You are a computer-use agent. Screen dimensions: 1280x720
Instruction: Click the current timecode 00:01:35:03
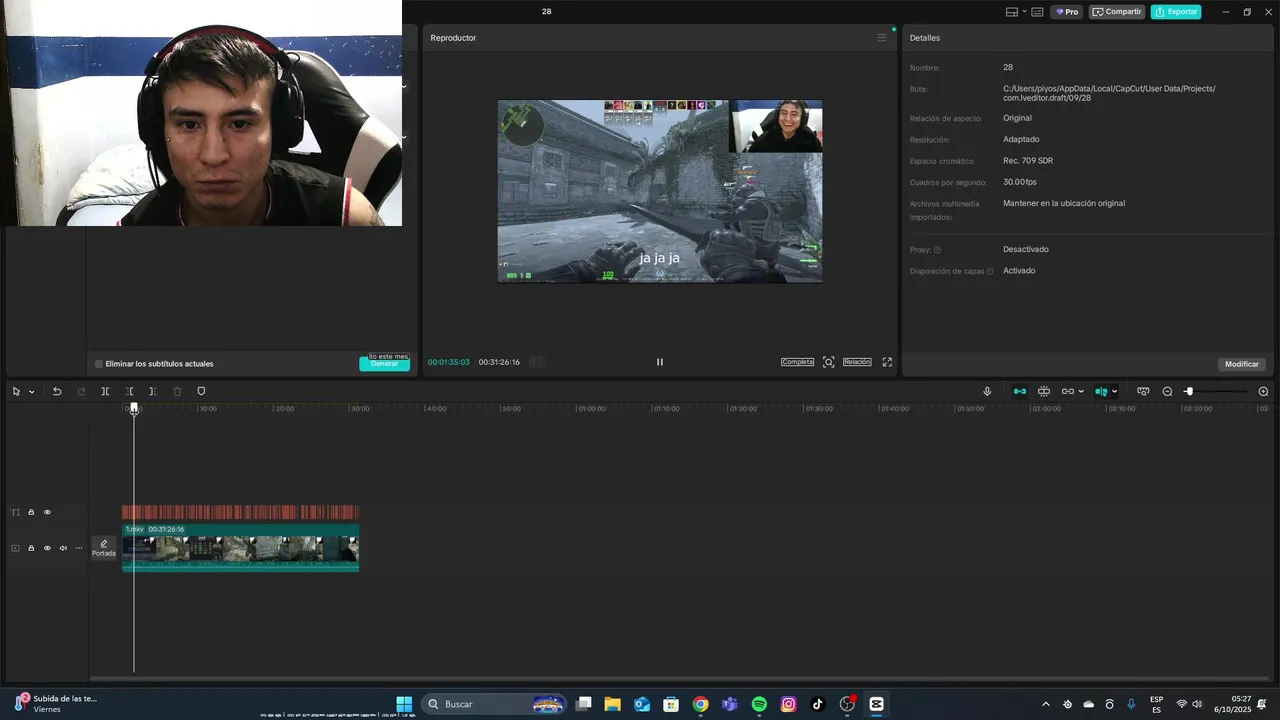[x=449, y=362]
